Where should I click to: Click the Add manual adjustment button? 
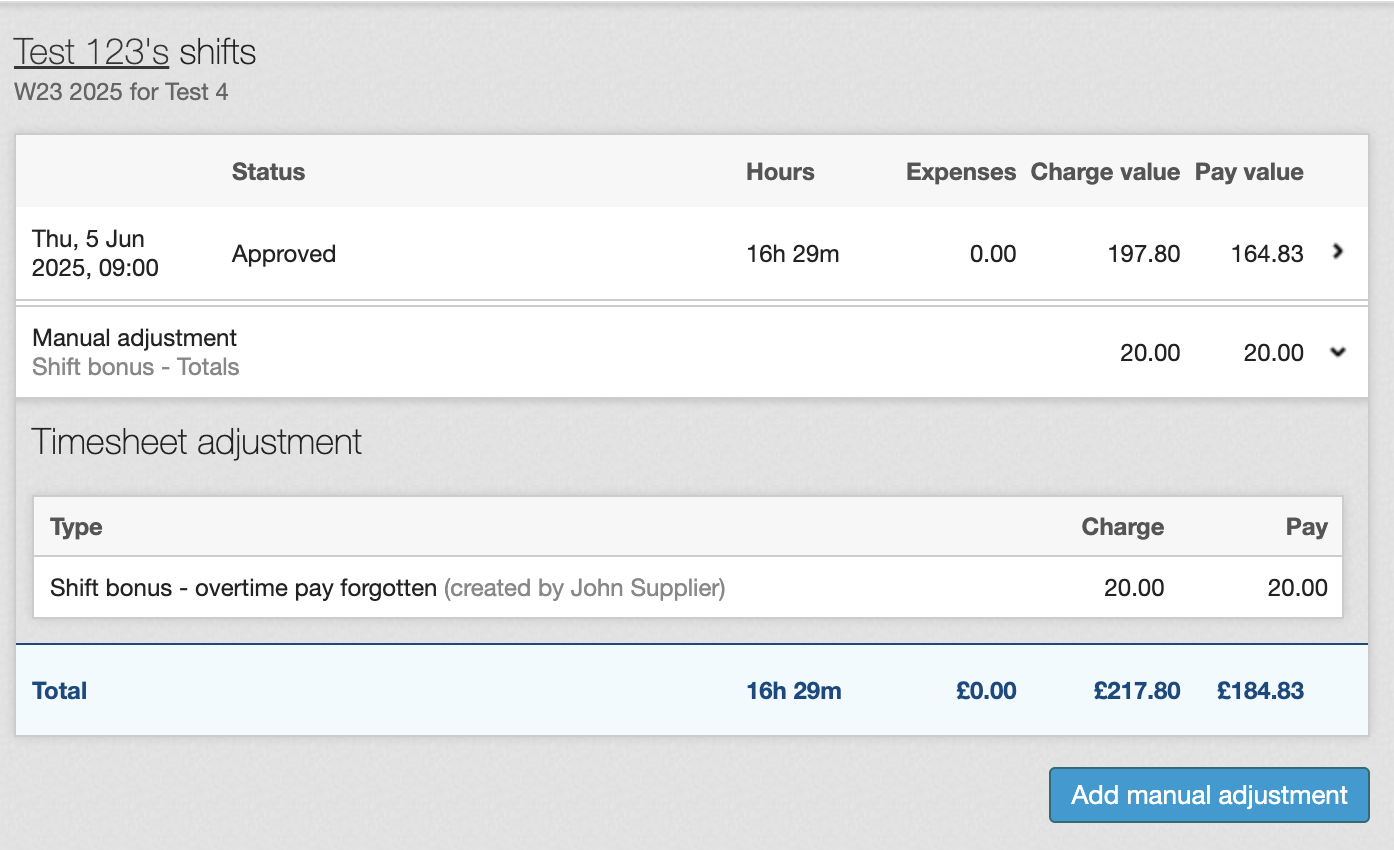coord(1209,795)
